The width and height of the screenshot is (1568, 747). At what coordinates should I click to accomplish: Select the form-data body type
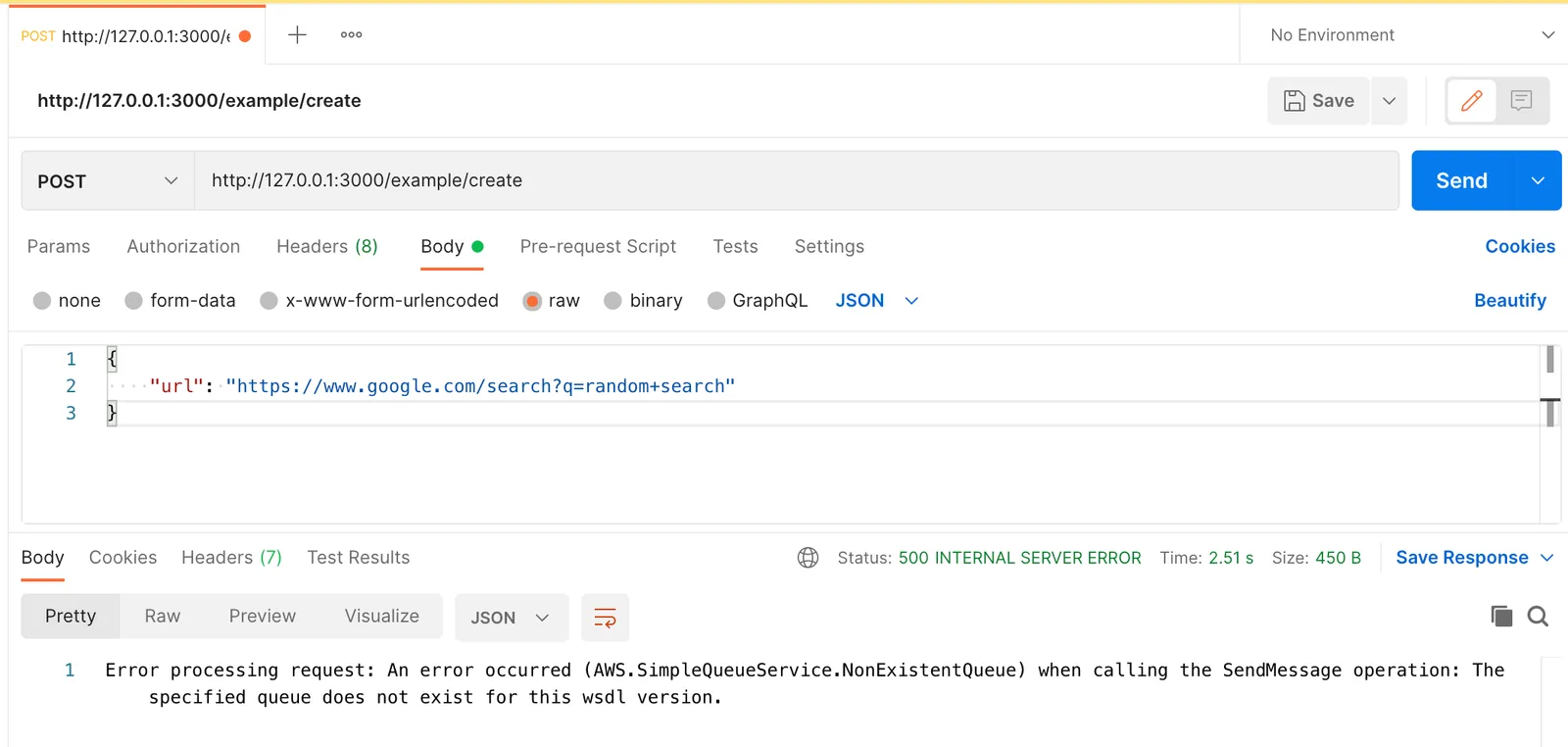tap(180, 301)
